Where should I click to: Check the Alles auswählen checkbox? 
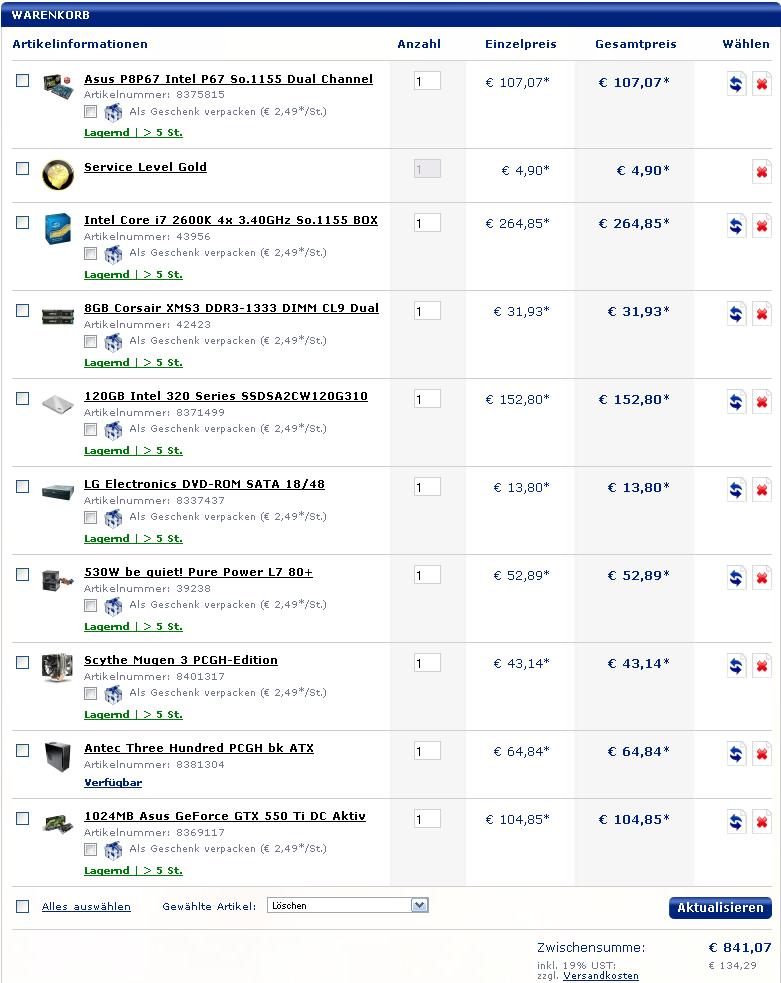click(x=23, y=907)
